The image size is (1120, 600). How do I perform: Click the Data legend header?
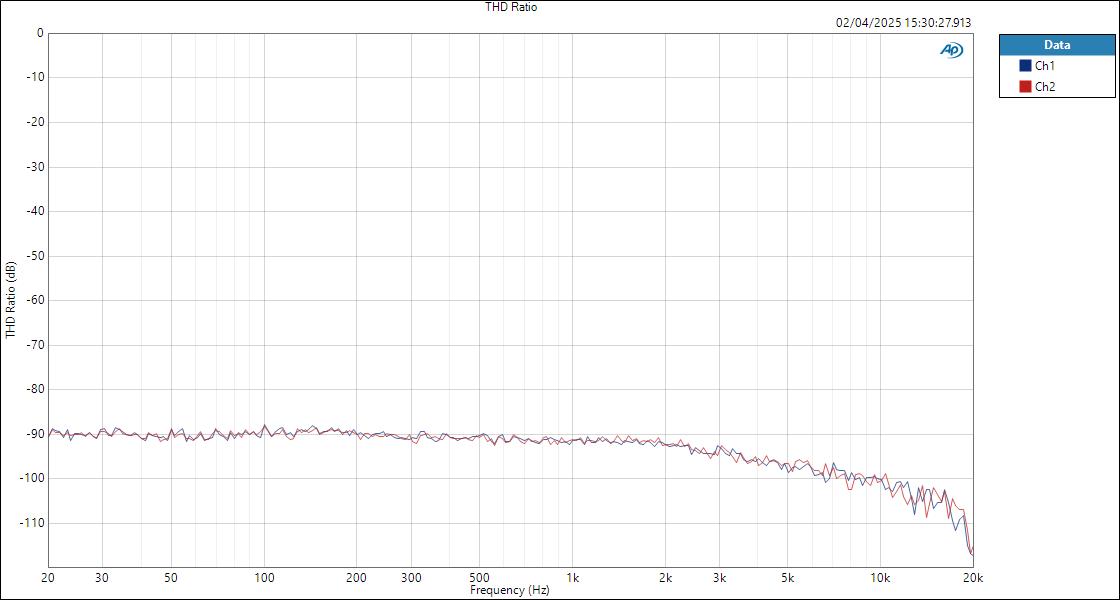pos(1055,44)
